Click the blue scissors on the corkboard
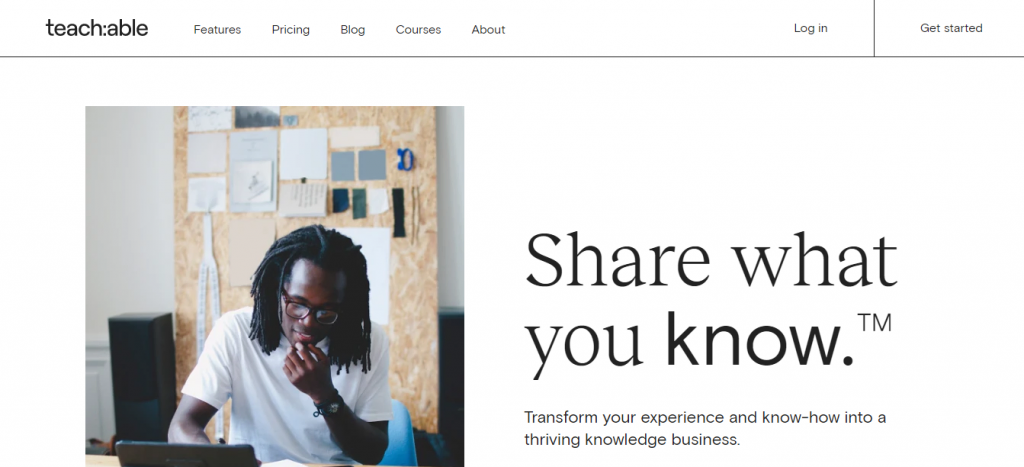 (x=405, y=159)
